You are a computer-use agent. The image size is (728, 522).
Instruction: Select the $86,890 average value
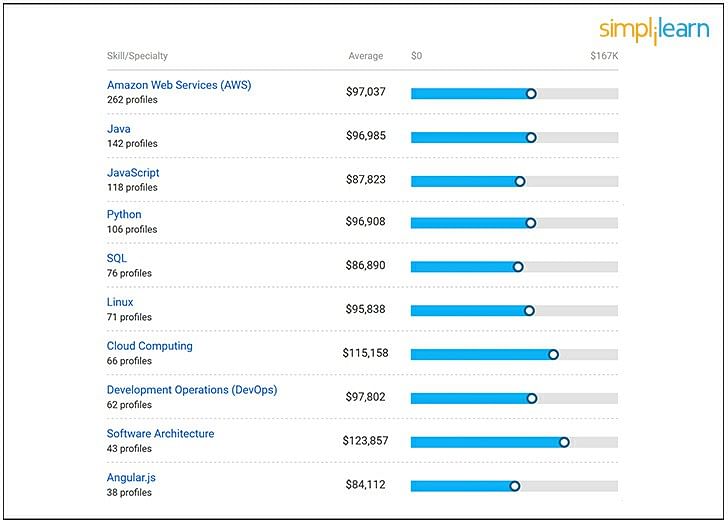point(365,265)
